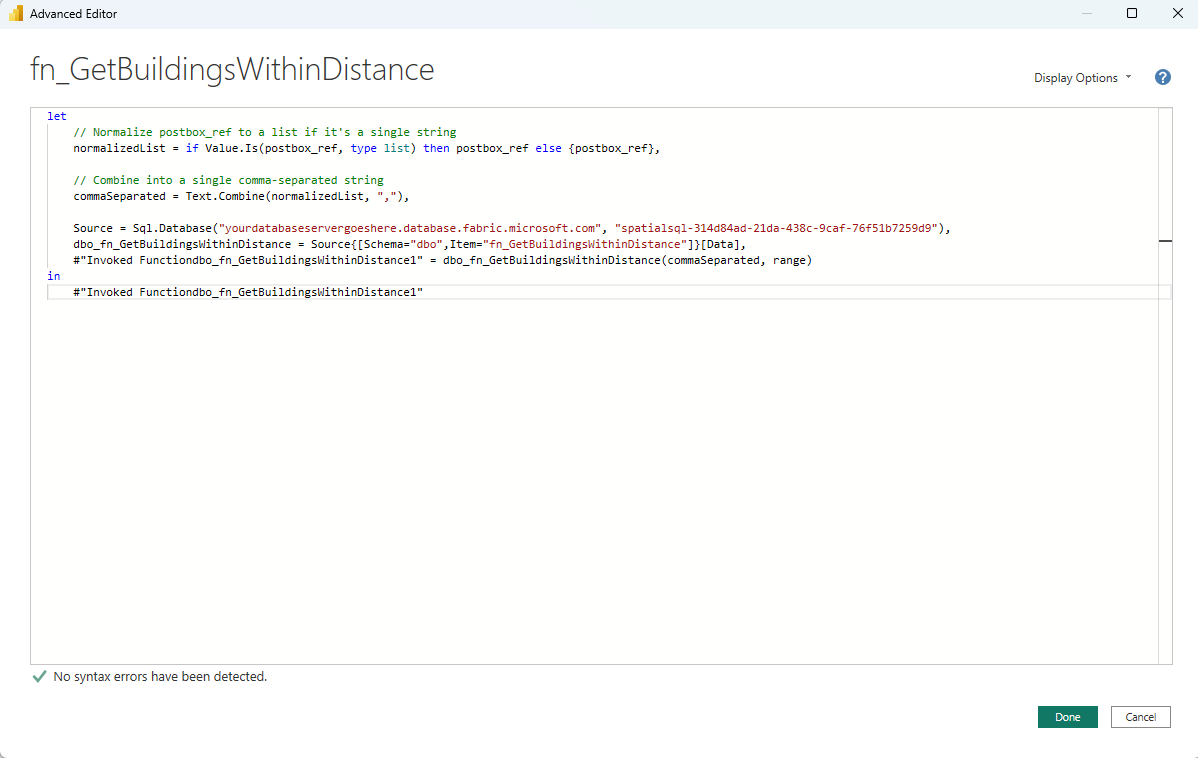Place cursor on the 'let' keyword
This screenshot has width=1198, height=758.
click(56, 116)
